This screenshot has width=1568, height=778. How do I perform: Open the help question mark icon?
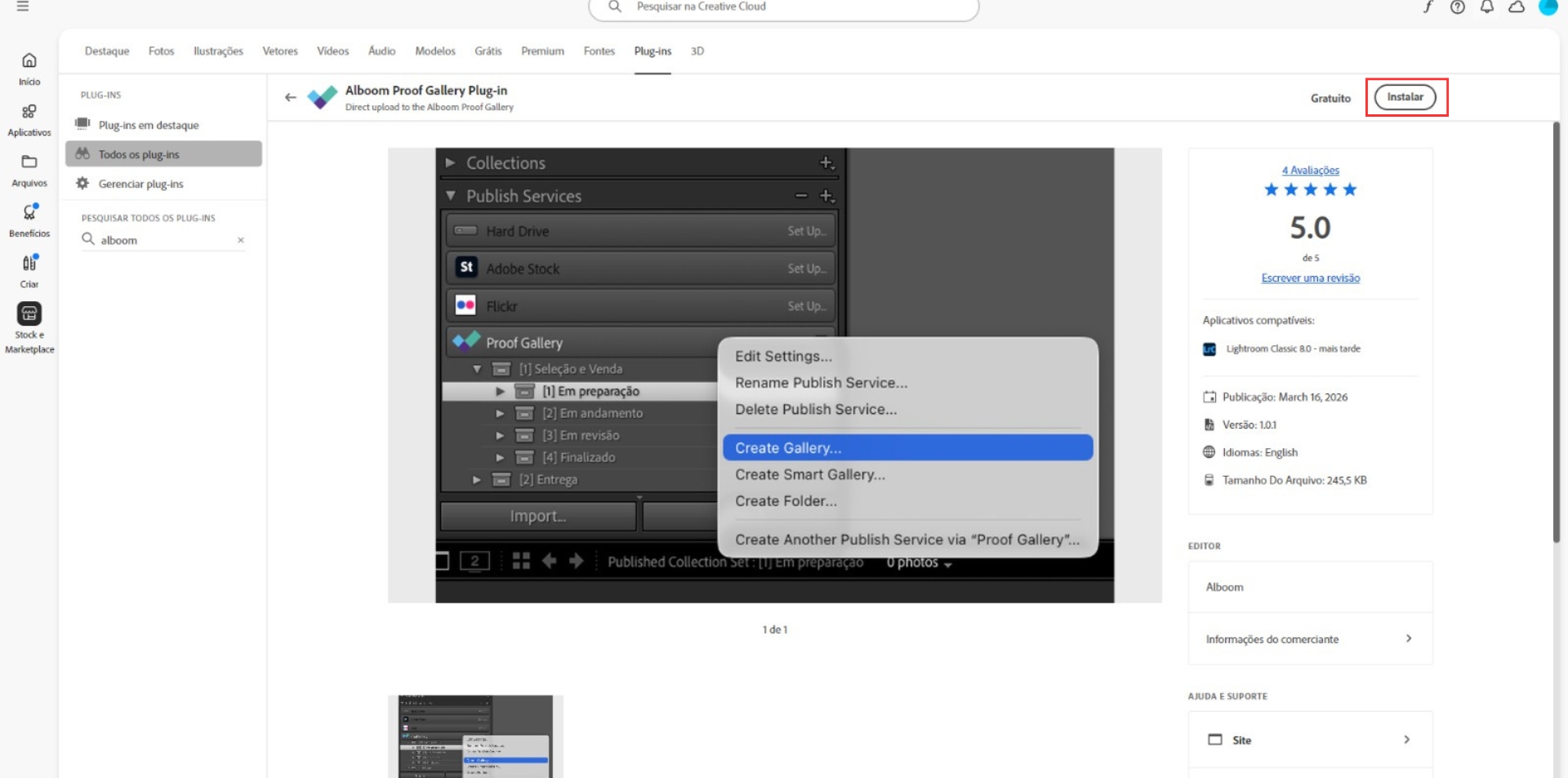point(1457,7)
